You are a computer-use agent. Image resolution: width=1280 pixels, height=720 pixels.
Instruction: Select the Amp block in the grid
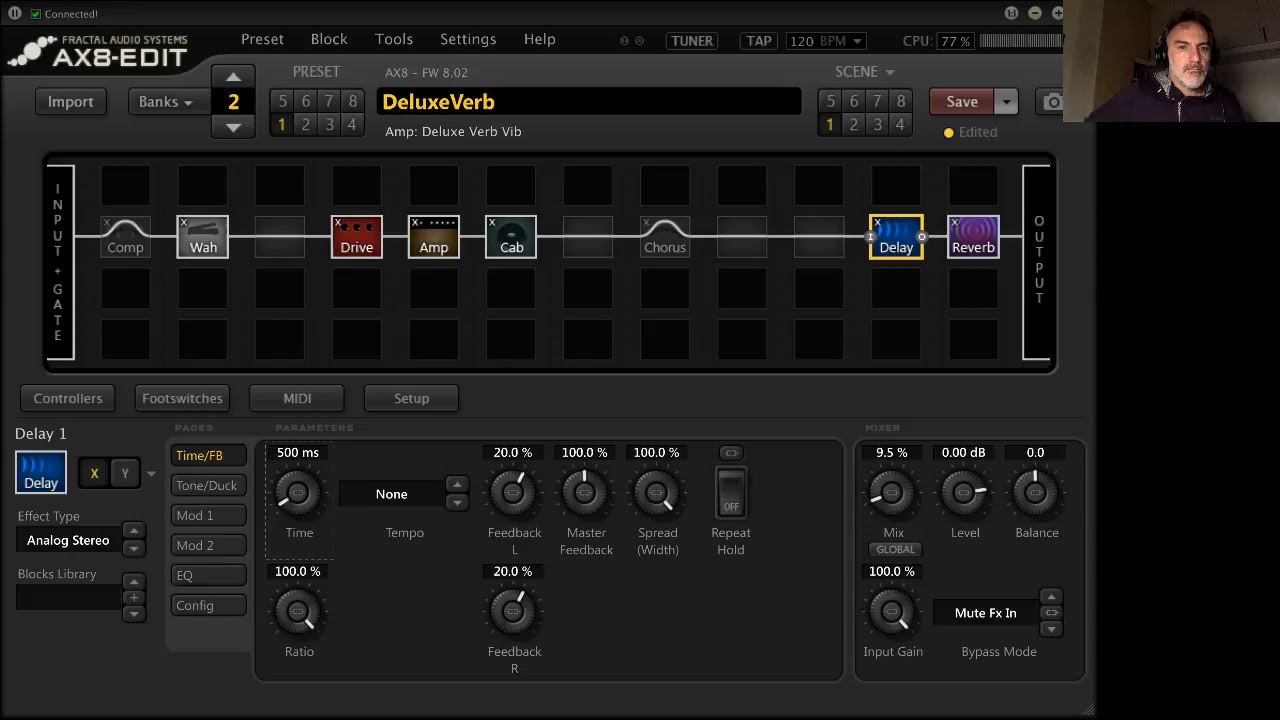[x=434, y=237]
